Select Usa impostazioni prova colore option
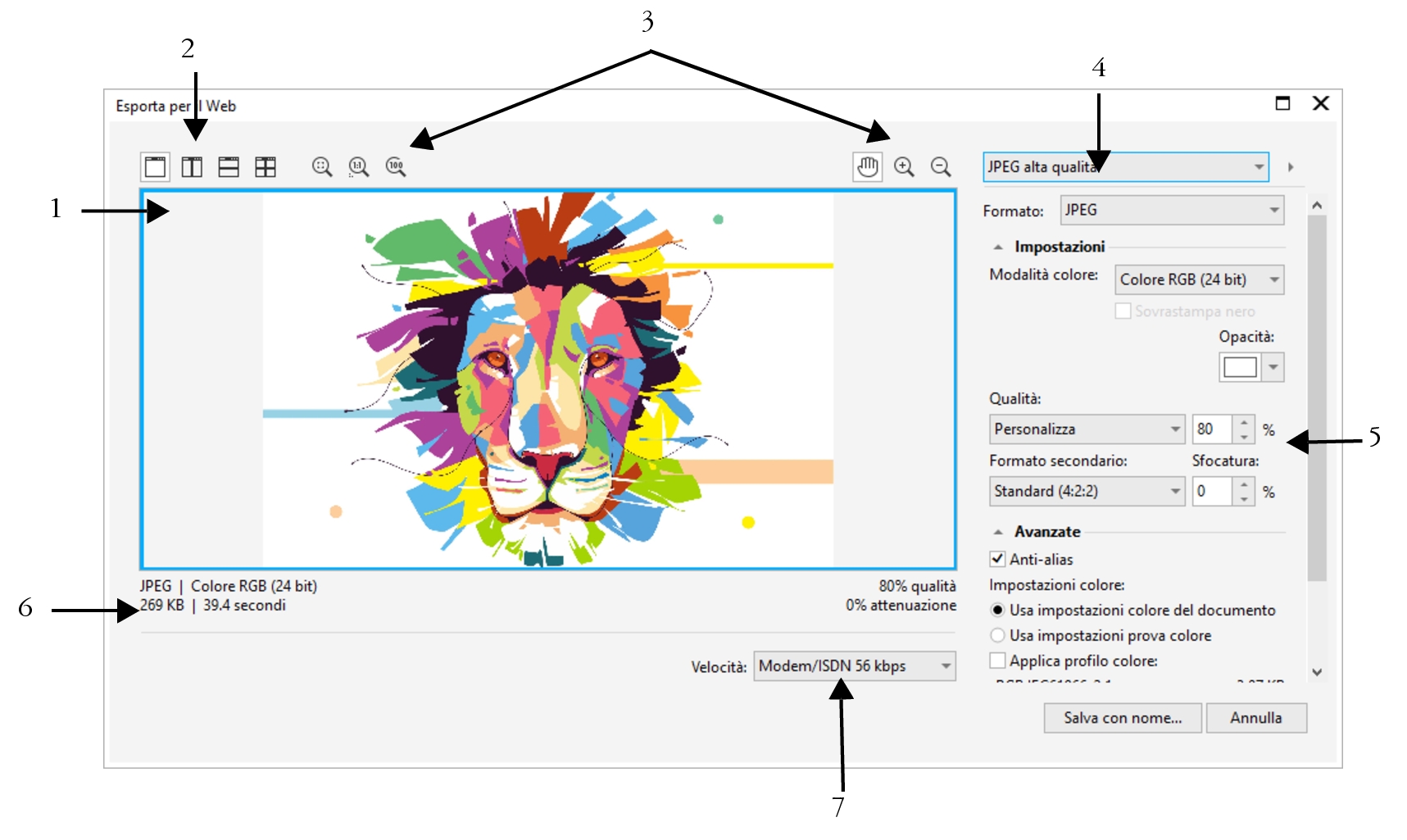This screenshot has width=1407, height=840. point(997,635)
